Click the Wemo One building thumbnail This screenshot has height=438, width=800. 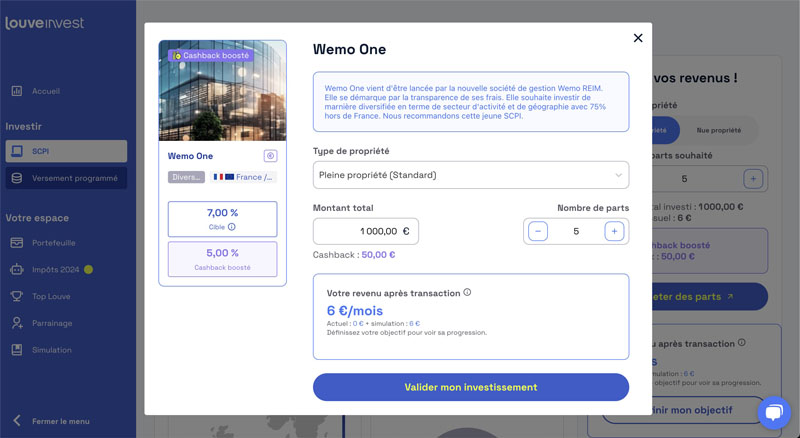tap(222, 90)
